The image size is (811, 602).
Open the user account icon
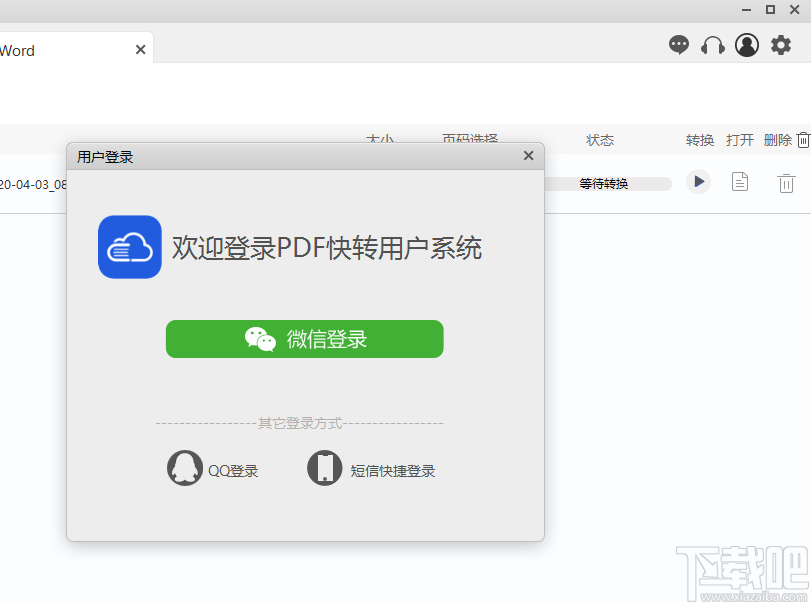pyautogui.click(x=746, y=45)
